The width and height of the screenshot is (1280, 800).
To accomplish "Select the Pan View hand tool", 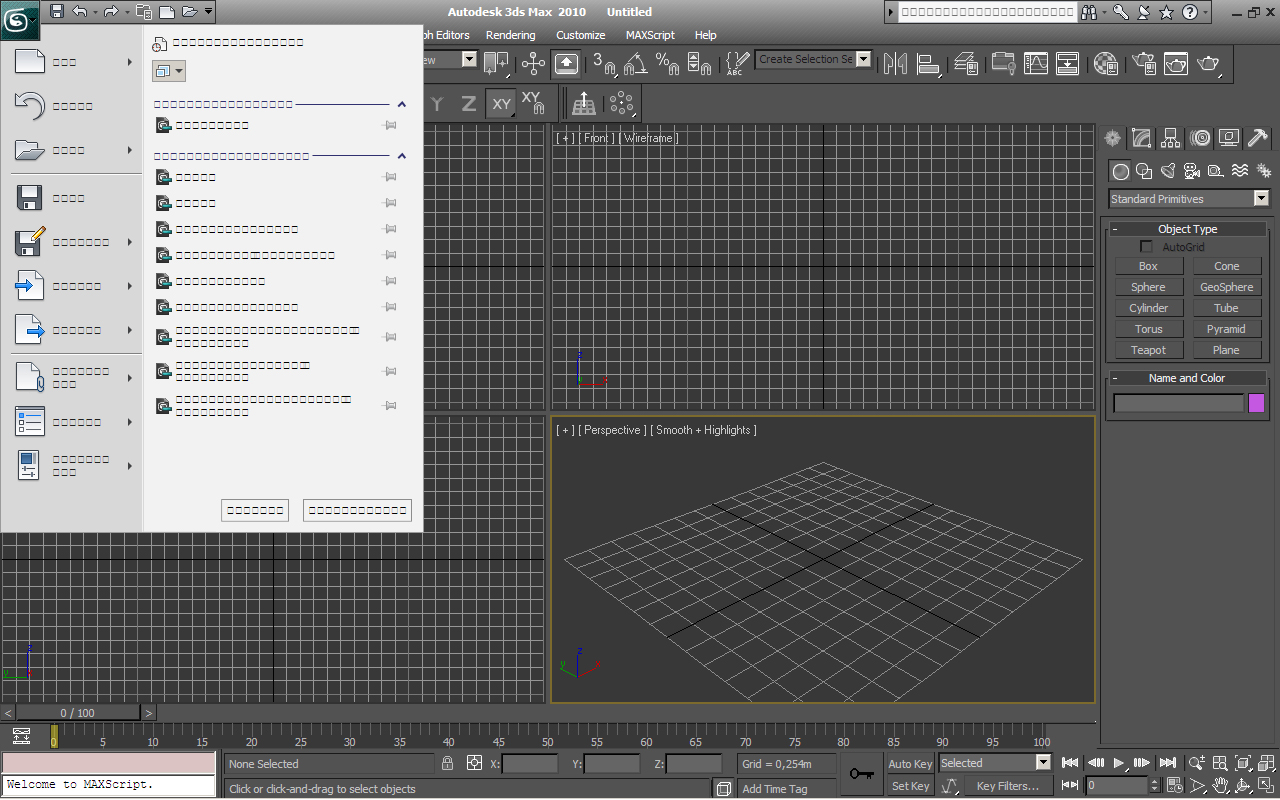I will 1221,786.
